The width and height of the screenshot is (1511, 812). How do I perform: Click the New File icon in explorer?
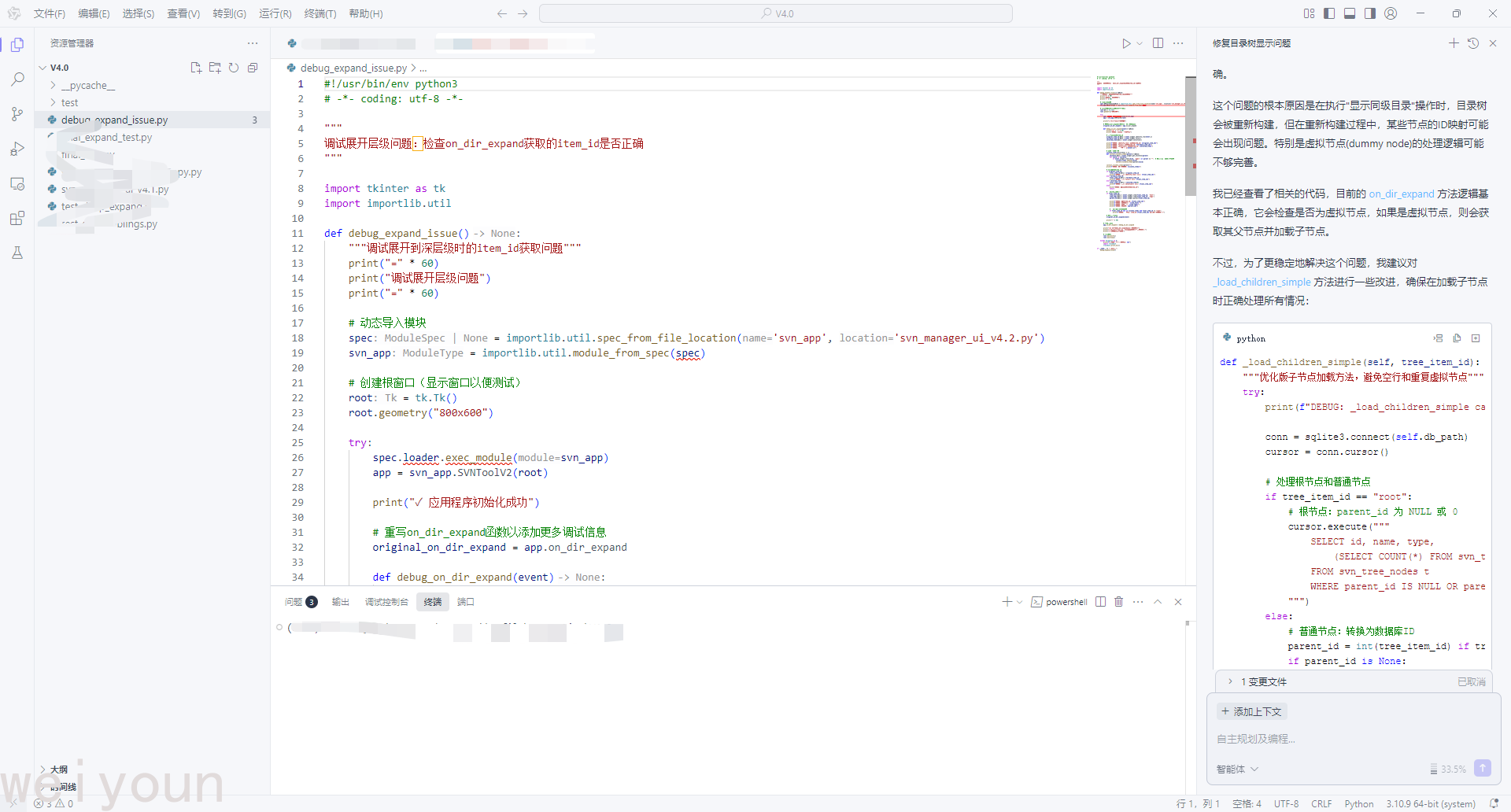pyautogui.click(x=196, y=68)
